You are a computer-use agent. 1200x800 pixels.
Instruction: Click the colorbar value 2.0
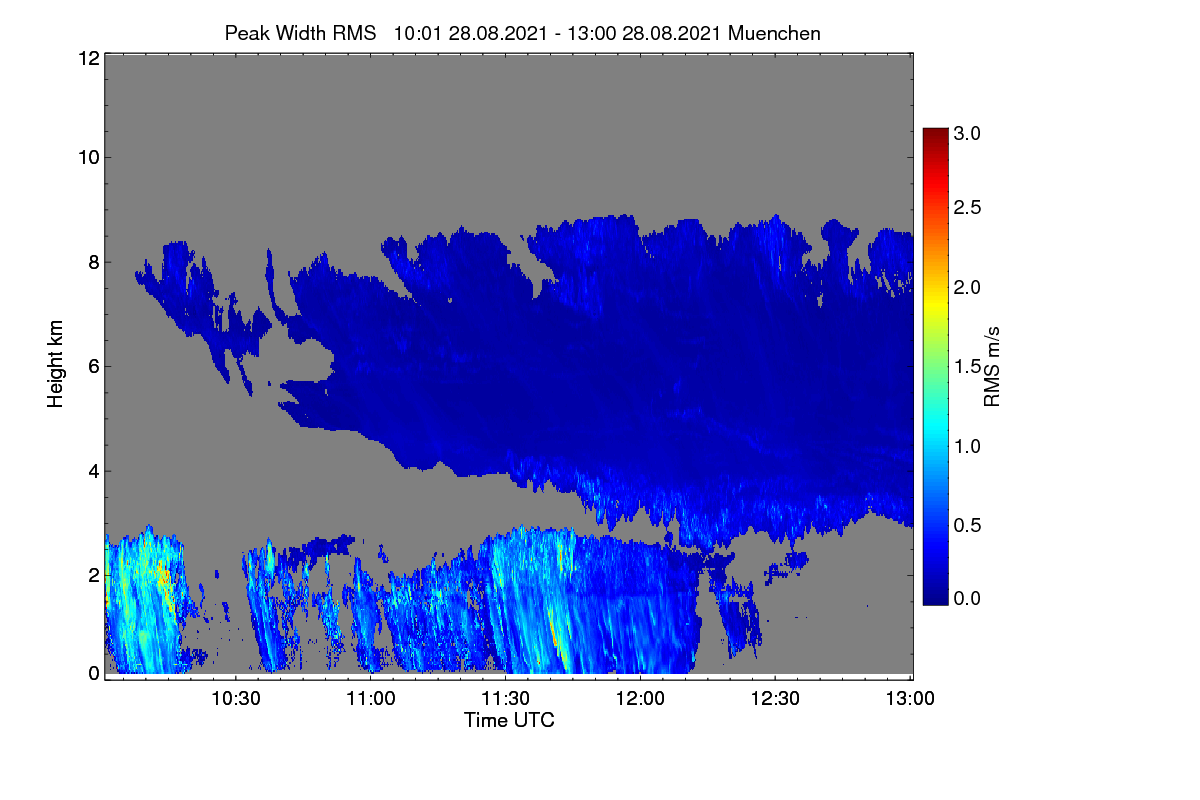(967, 287)
